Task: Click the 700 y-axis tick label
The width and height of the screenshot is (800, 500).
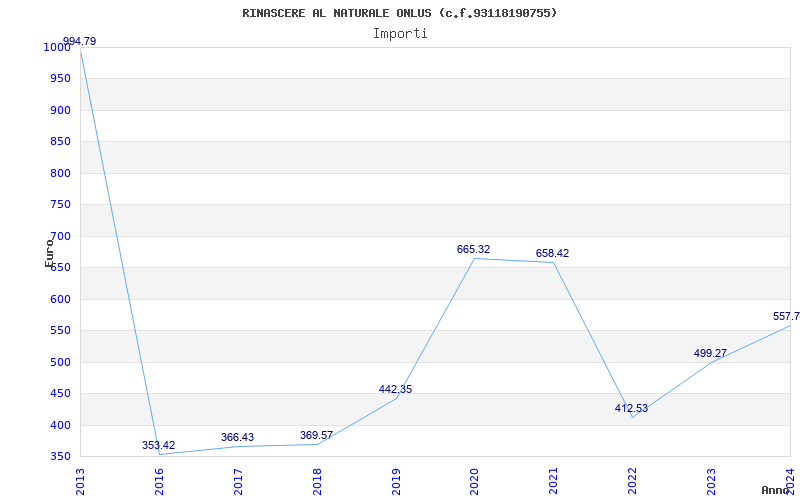Action: 60,237
